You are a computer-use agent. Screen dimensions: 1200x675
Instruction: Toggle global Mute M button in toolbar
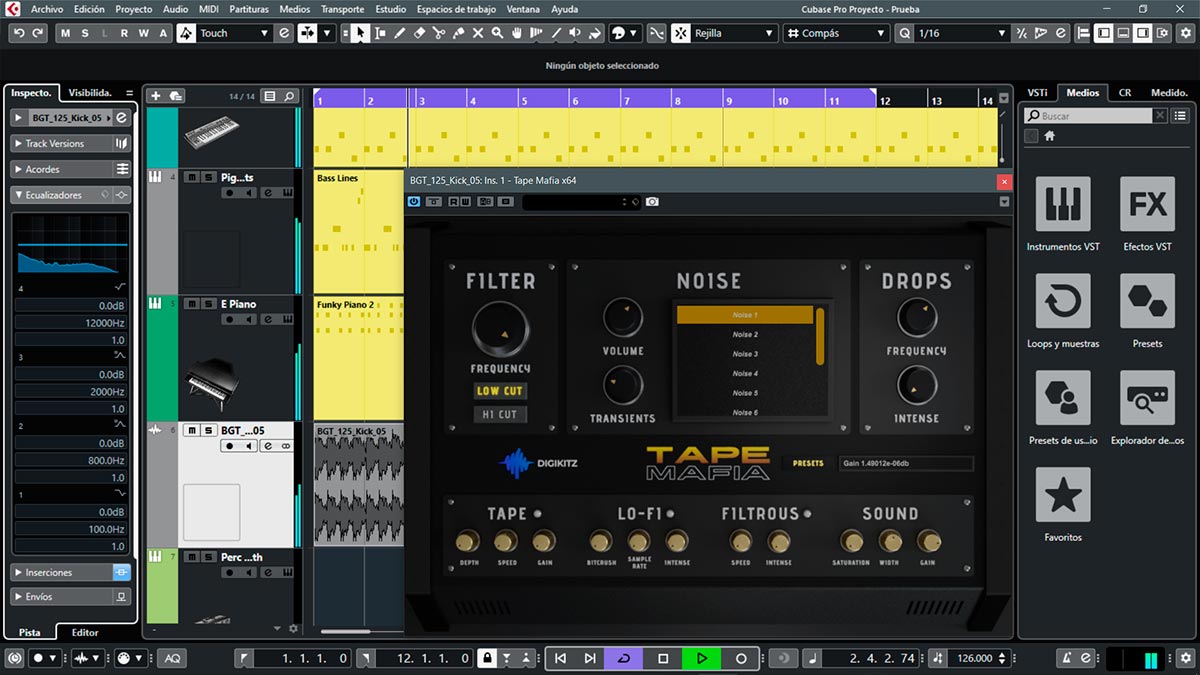tap(66, 33)
